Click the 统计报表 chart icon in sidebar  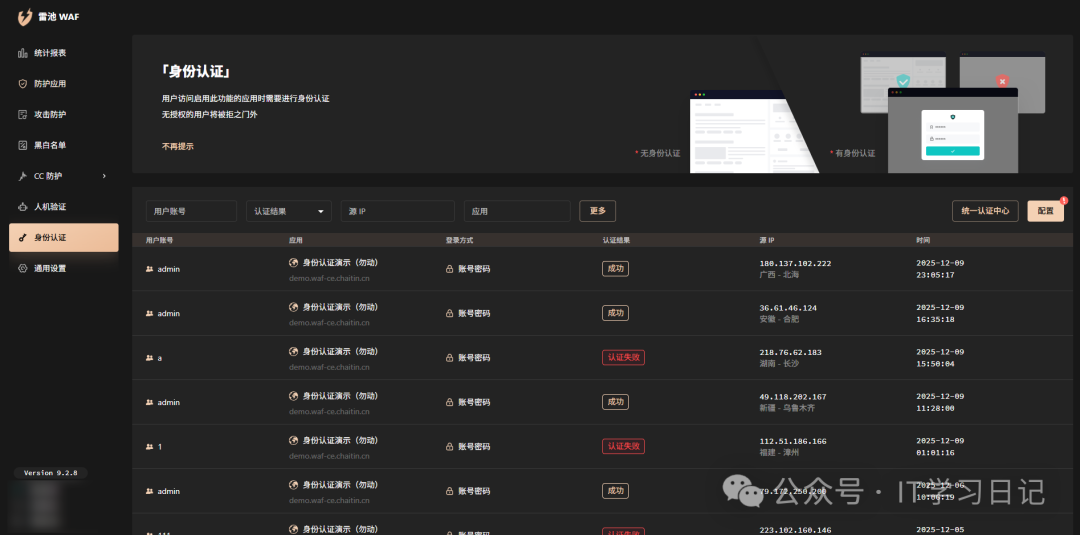23,53
